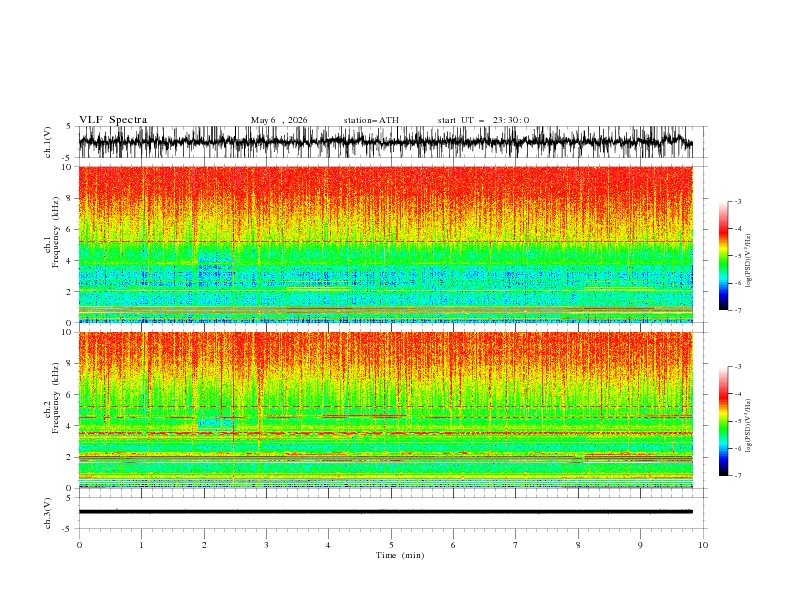Image resolution: width=792 pixels, height=612 pixels.
Task: Click the ch.1 color scale bar
Action: click(723, 256)
